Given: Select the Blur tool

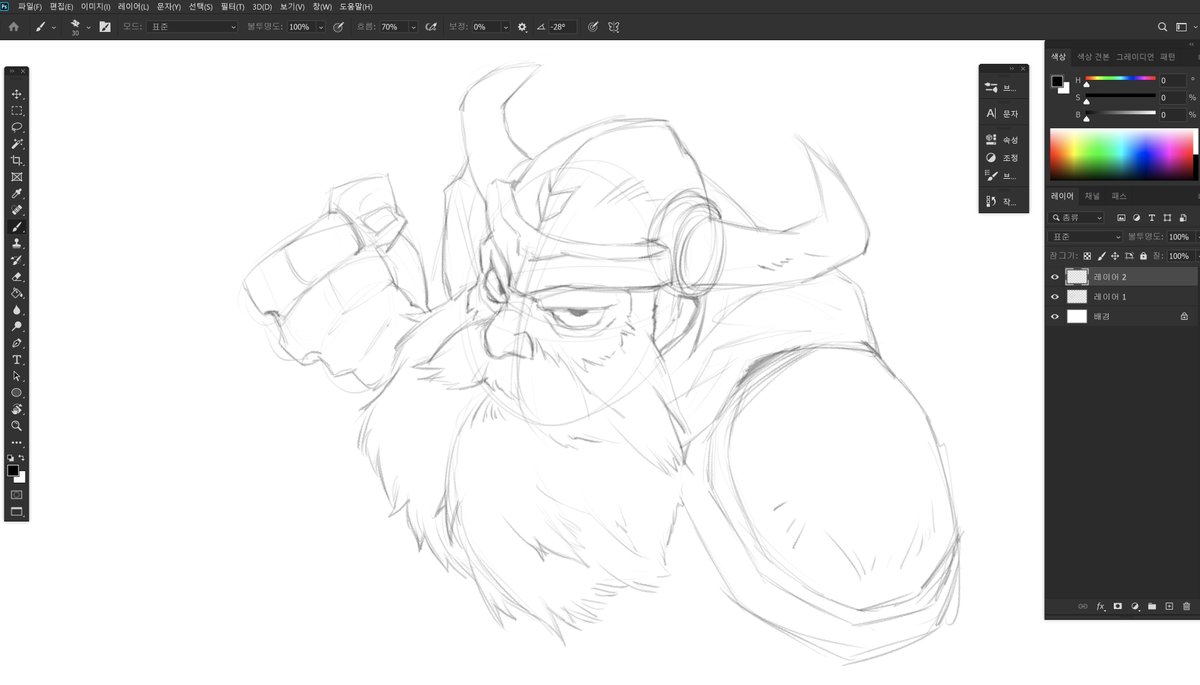Looking at the screenshot, I should point(17,310).
